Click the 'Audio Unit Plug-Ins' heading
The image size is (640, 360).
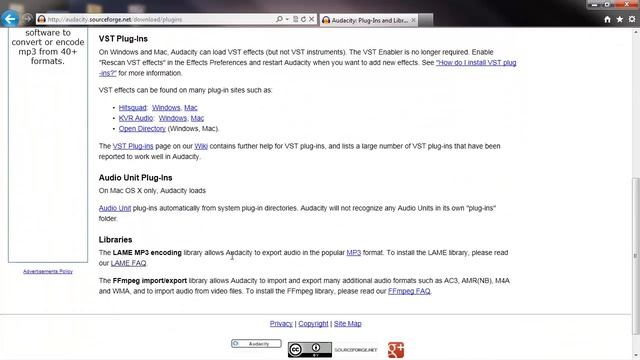[x=136, y=178]
